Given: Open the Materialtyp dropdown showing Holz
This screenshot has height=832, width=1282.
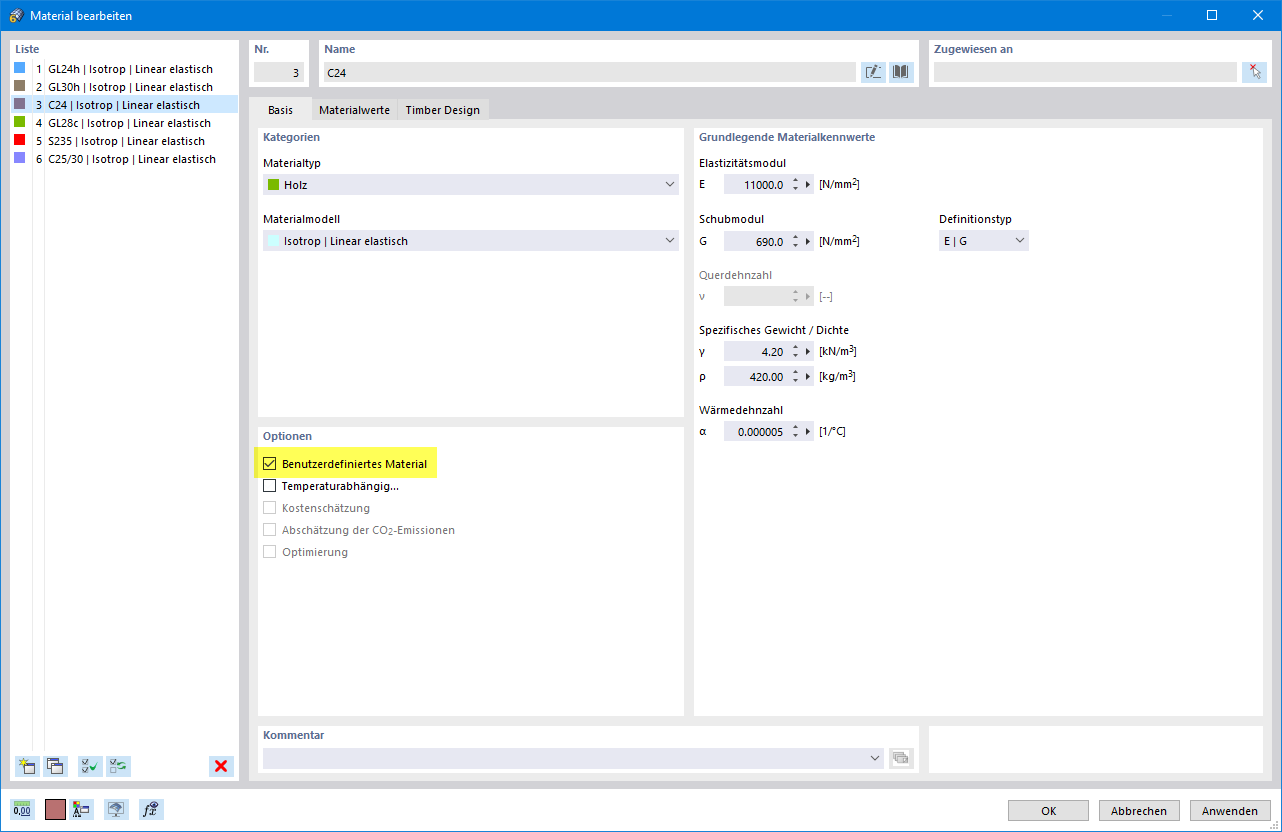Looking at the screenshot, I should pyautogui.click(x=471, y=185).
